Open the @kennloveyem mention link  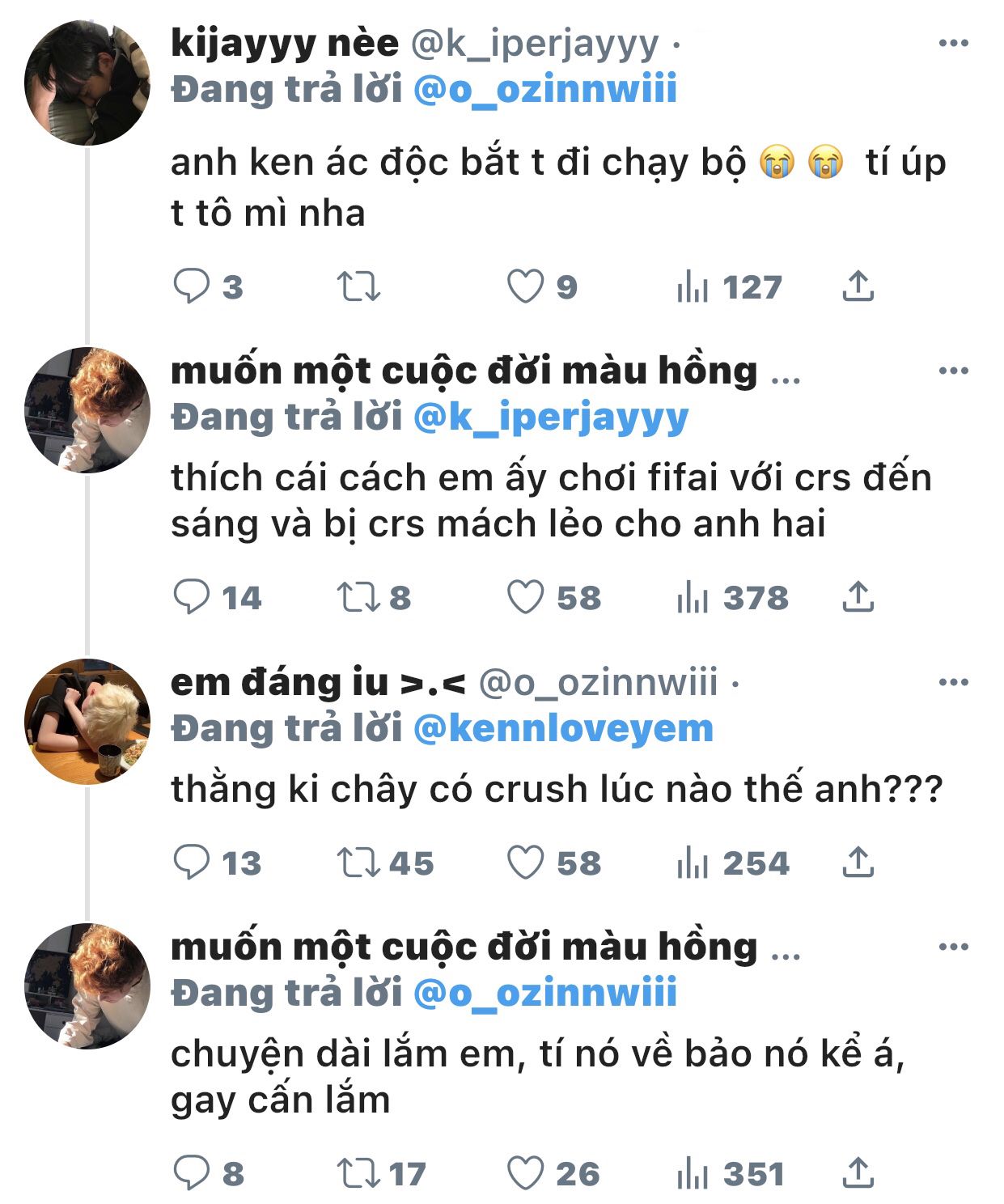point(563,729)
